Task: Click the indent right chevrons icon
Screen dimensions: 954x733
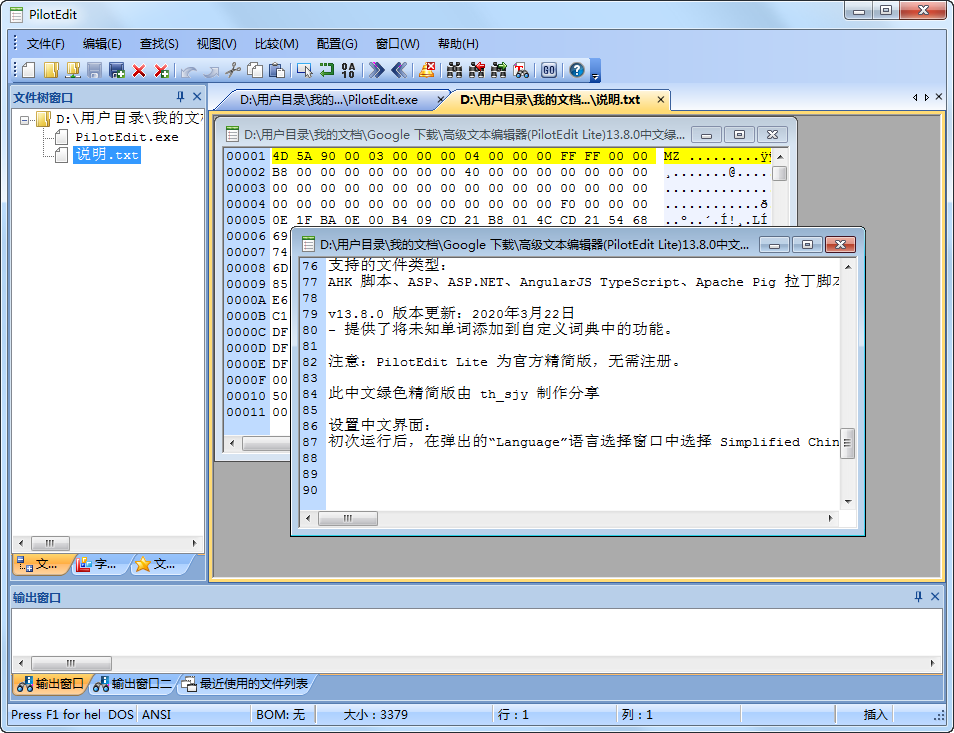Action: [377, 71]
